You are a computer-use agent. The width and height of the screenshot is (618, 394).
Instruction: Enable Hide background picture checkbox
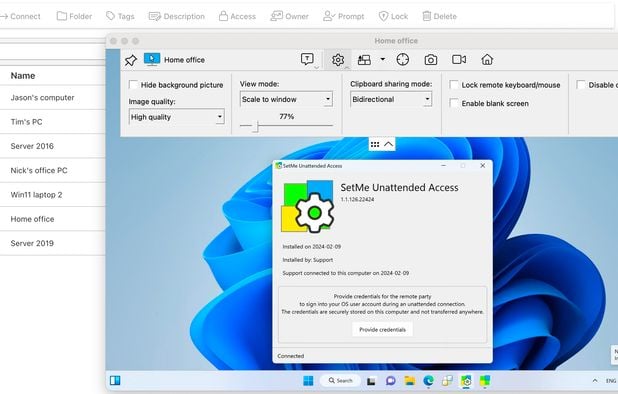coord(133,85)
